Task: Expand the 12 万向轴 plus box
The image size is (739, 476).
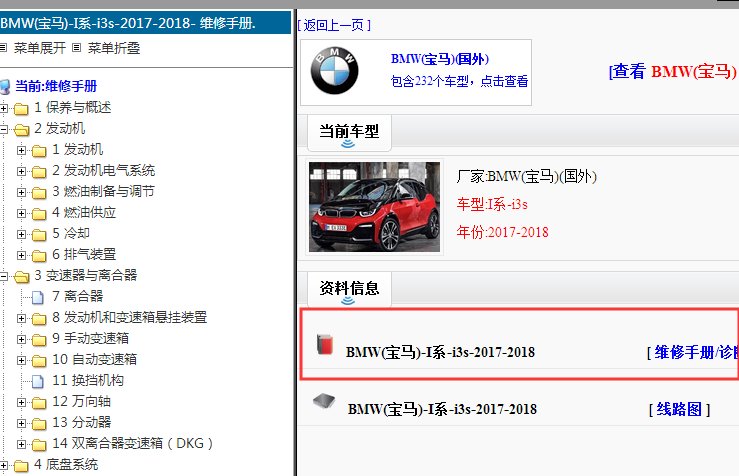Action: point(21,402)
